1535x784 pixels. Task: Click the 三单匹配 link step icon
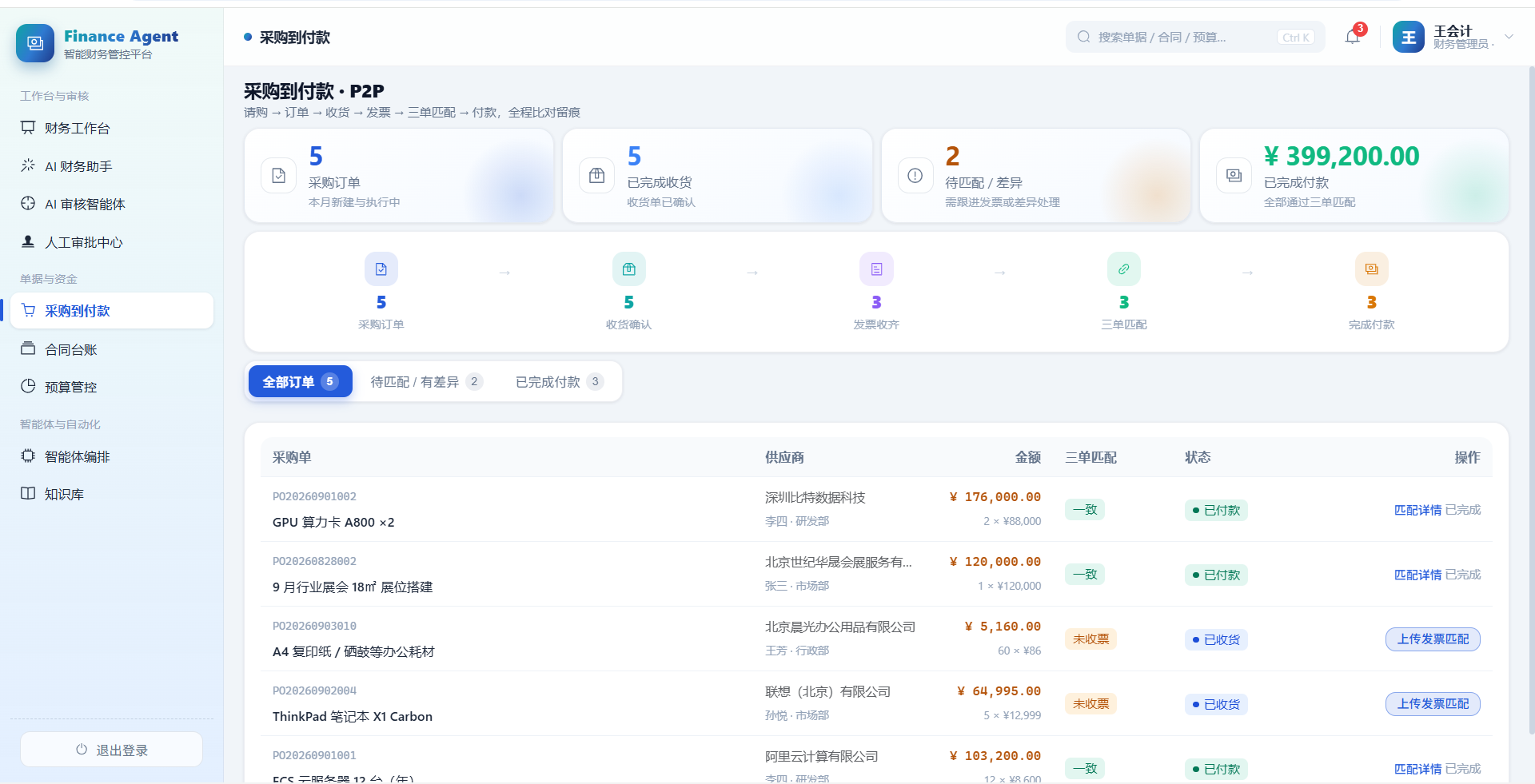[x=1124, y=269]
